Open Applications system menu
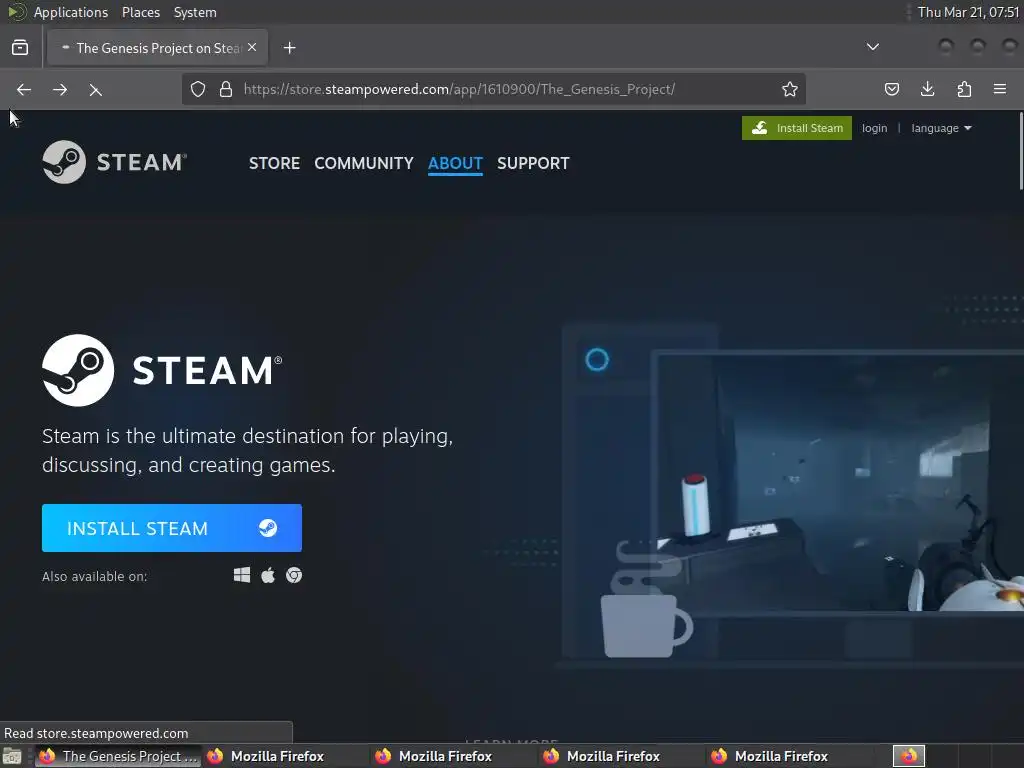Viewport: 1024px width, 768px height. pyautogui.click(x=71, y=12)
